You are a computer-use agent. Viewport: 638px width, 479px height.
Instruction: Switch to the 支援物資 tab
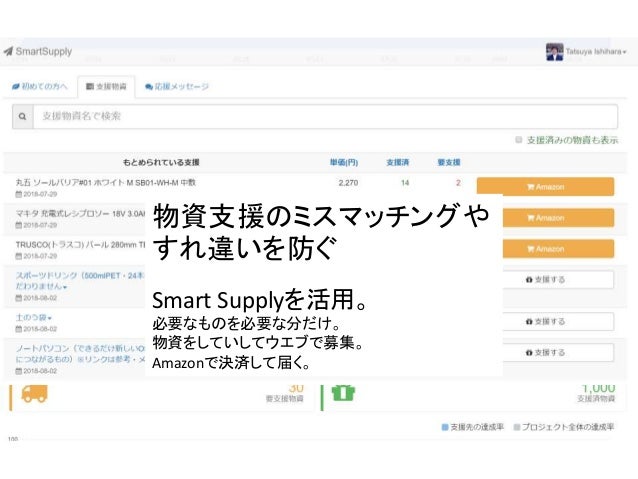coord(106,87)
